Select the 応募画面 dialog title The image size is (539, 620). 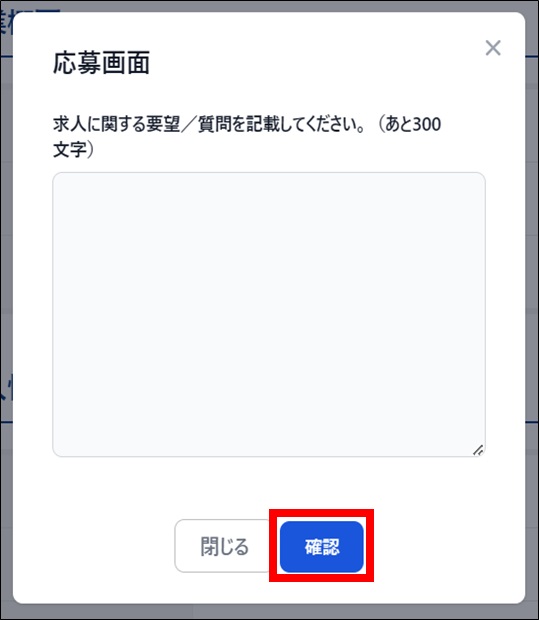click(x=102, y=63)
